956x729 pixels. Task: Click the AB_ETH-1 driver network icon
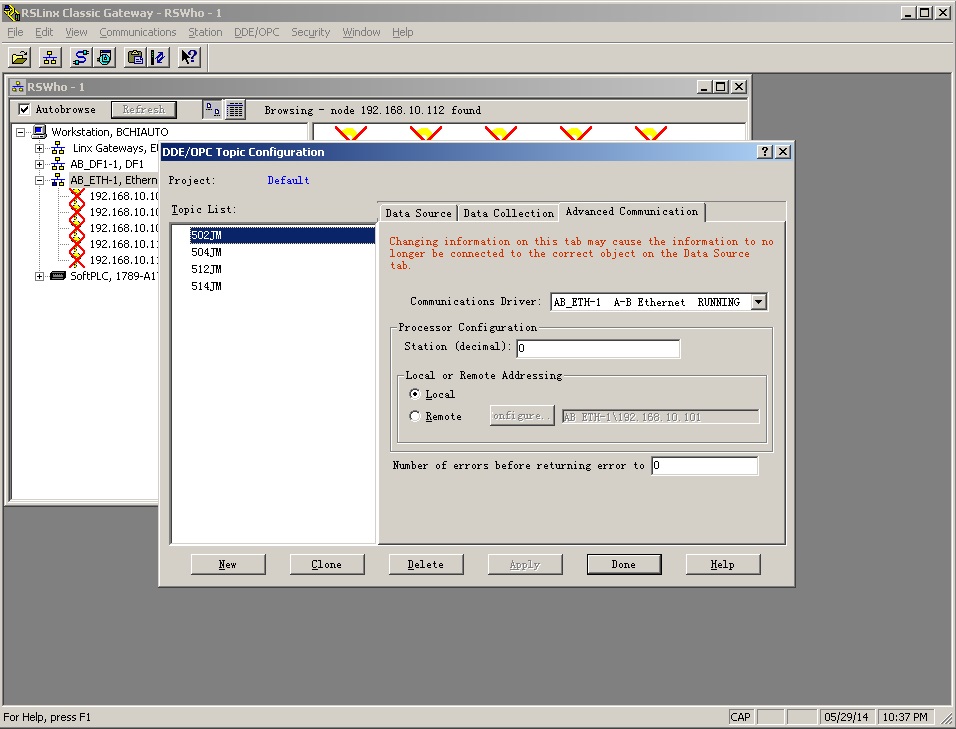pyautogui.click(x=58, y=180)
